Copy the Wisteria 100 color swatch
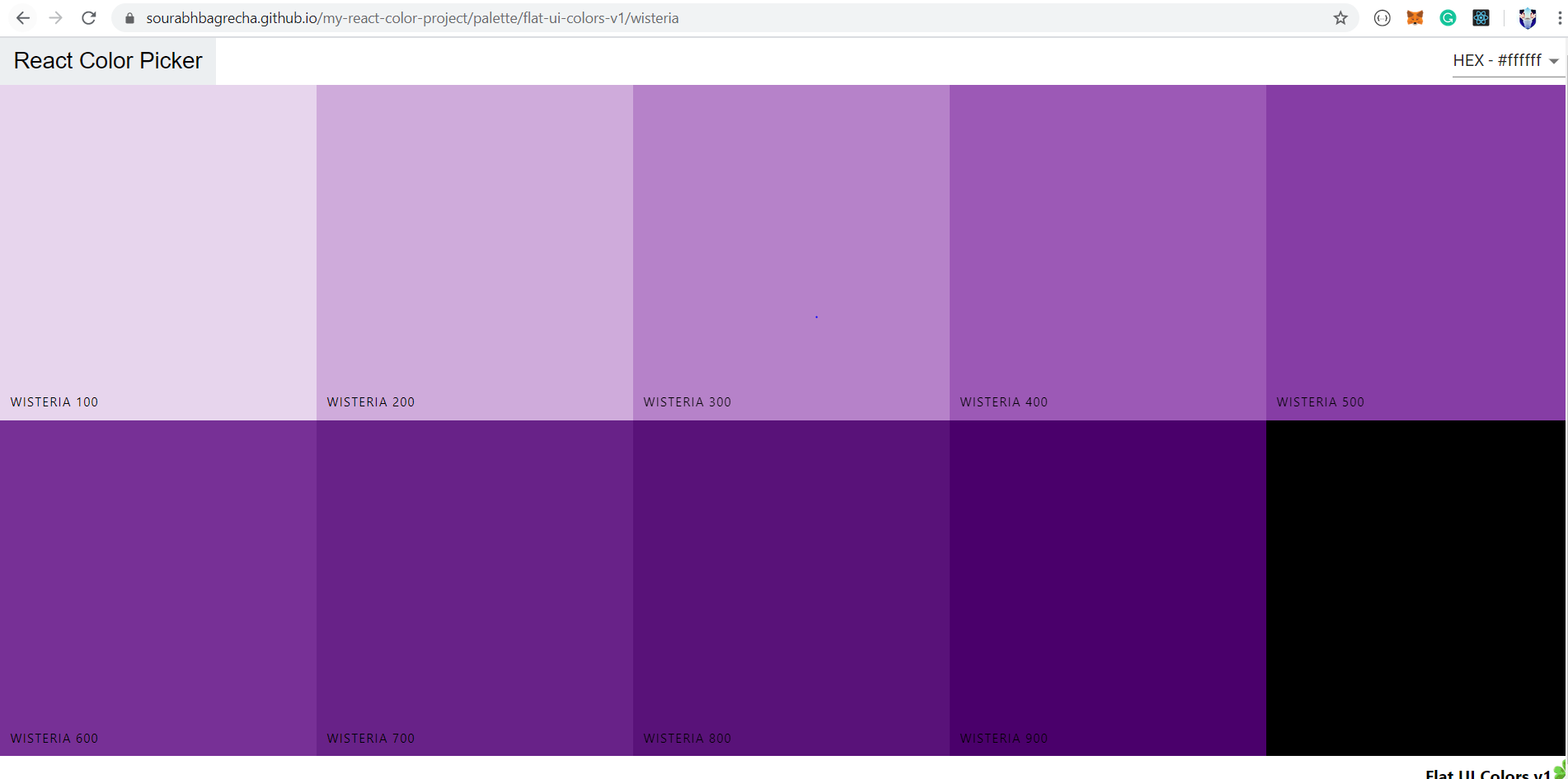1568x779 pixels. 158,252
